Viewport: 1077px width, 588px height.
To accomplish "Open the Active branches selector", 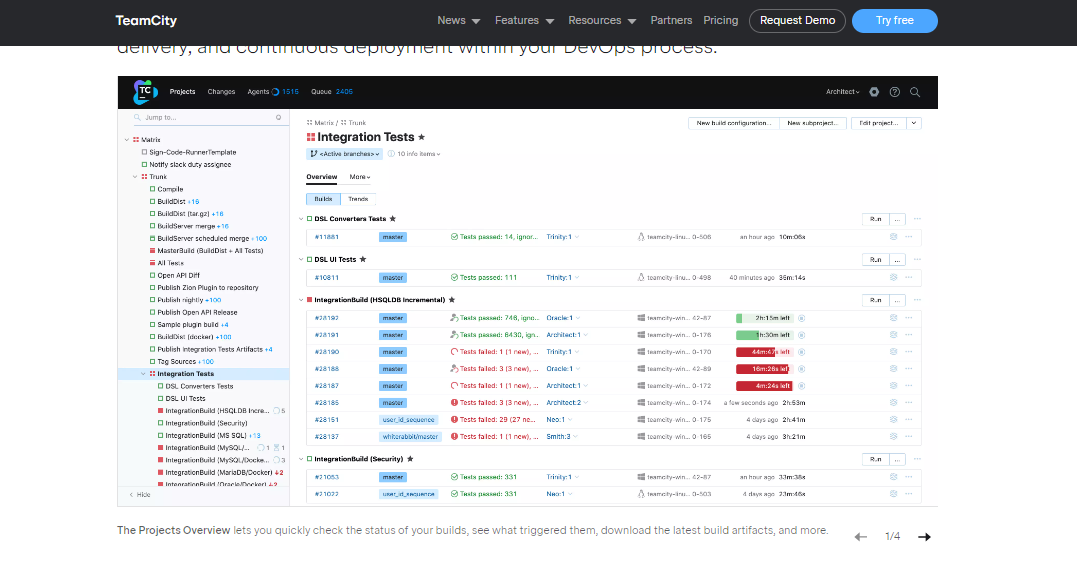I will point(344,154).
